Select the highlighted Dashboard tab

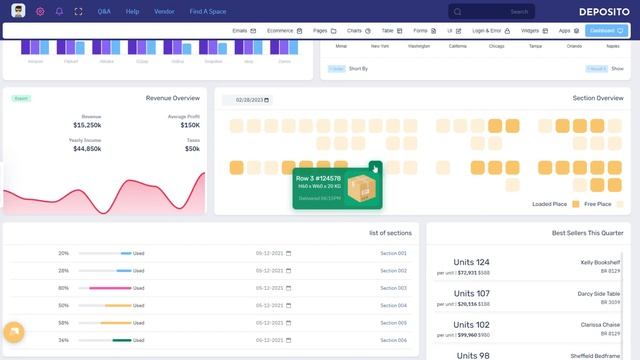tap(607, 31)
